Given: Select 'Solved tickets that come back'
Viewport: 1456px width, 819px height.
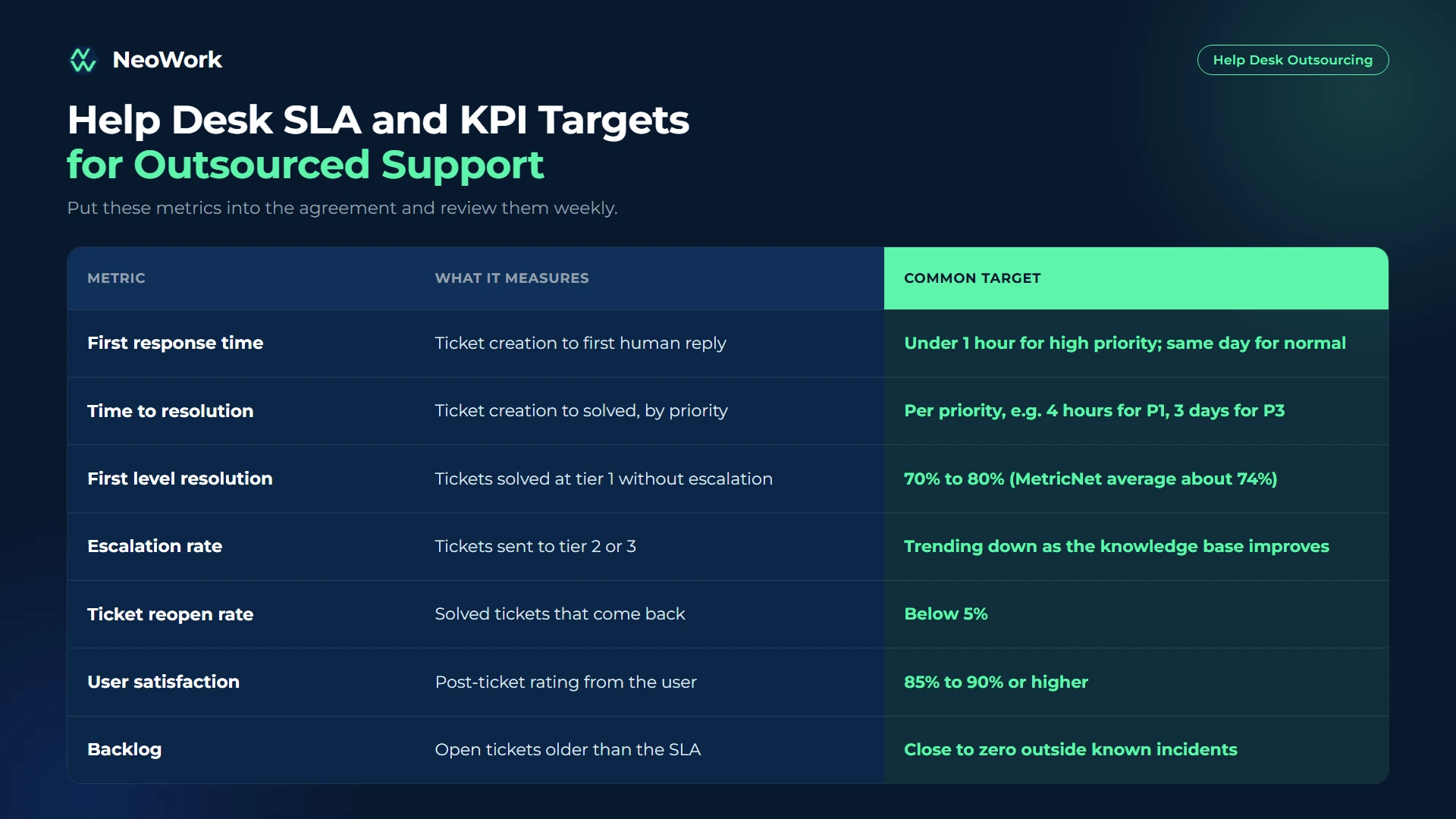Looking at the screenshot, I should coord(560,613).
